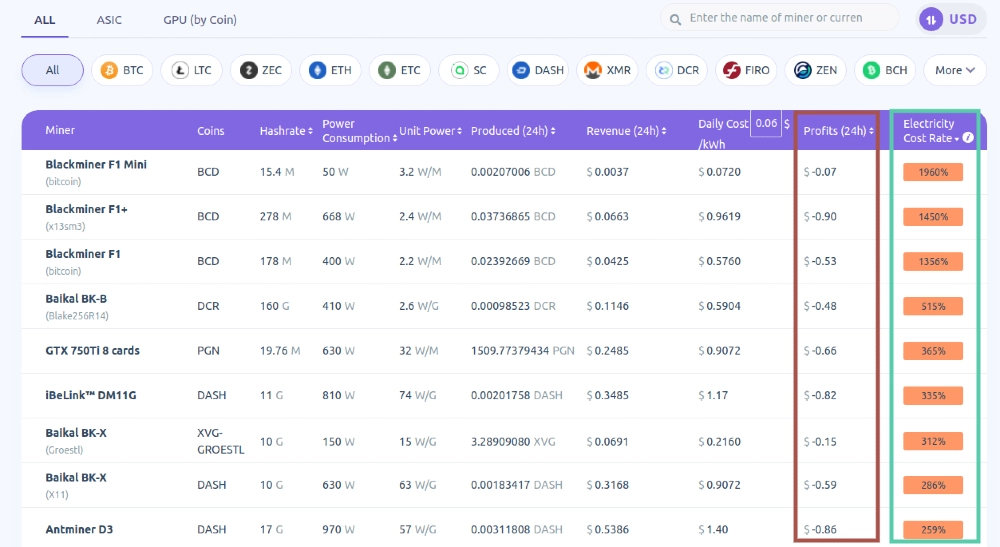Open the Blackminer F1 Mini miner link
The height and width of the screenshot is (547, 1000).
pyautogui.click(x=96, y=164)
